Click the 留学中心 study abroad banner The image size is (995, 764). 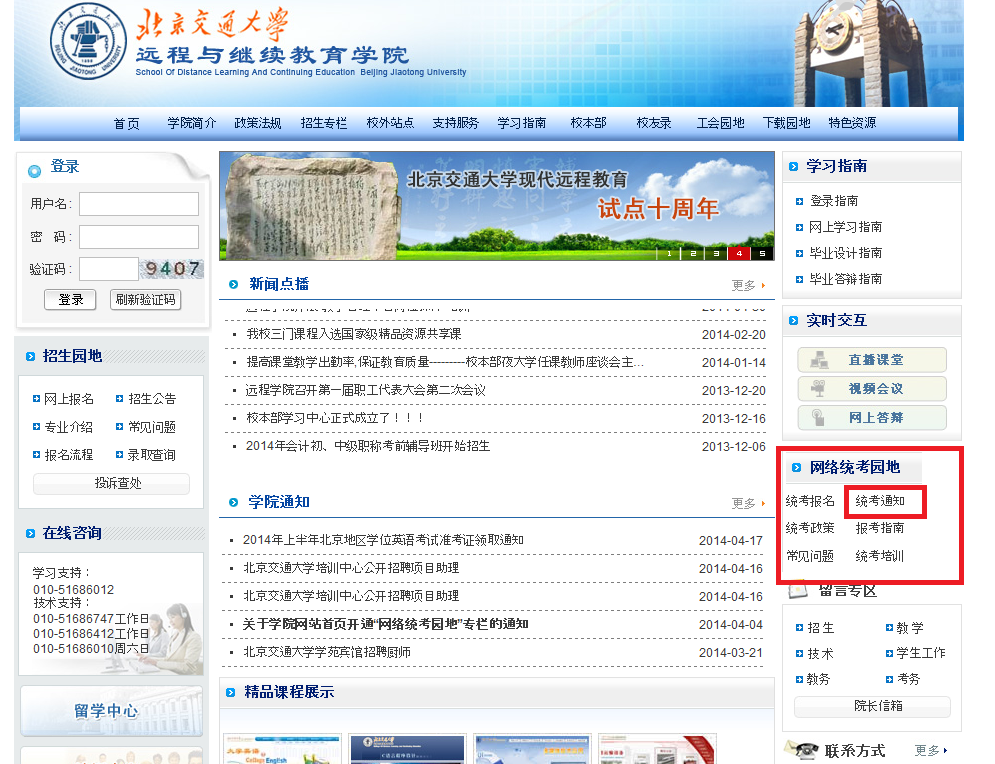[112, 711]
